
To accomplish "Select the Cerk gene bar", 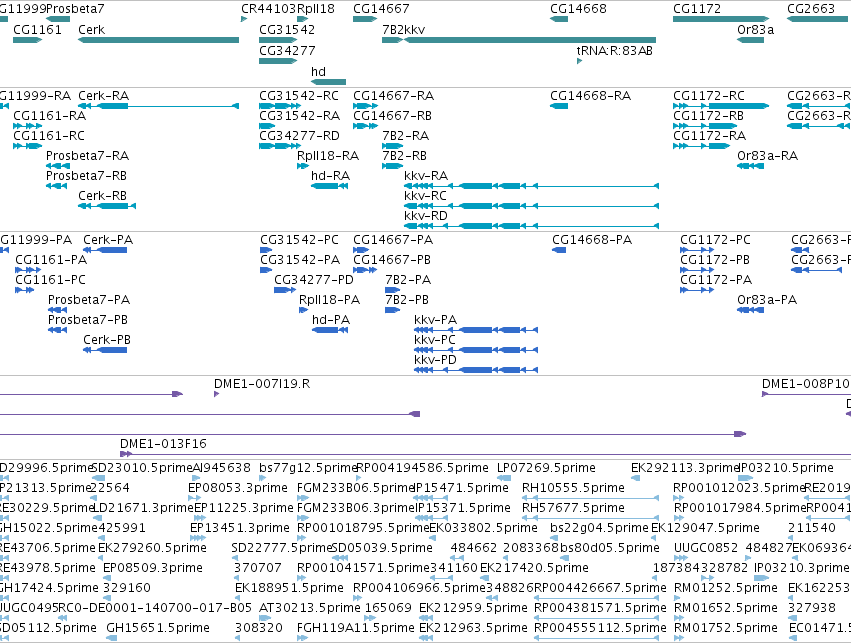I will [158, 40].
